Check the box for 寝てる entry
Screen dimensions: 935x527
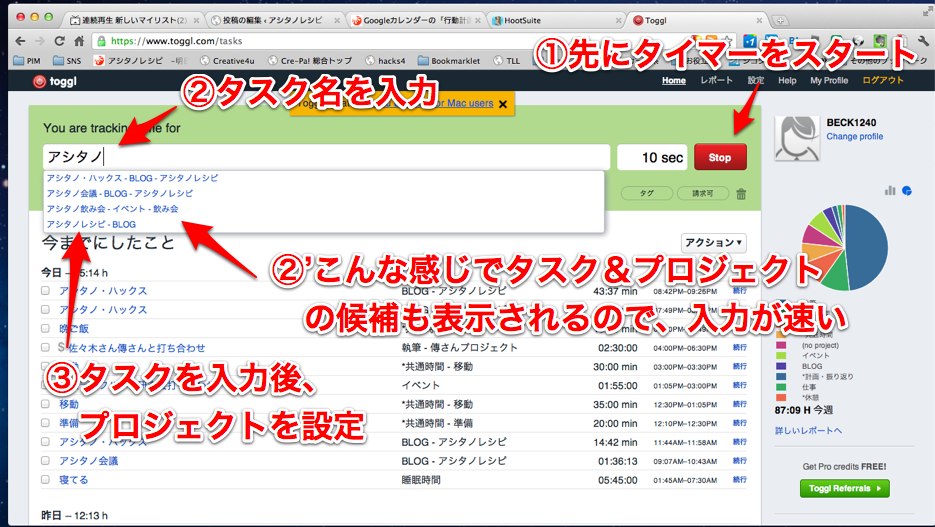pyautogui.click(x=45, y=480)
